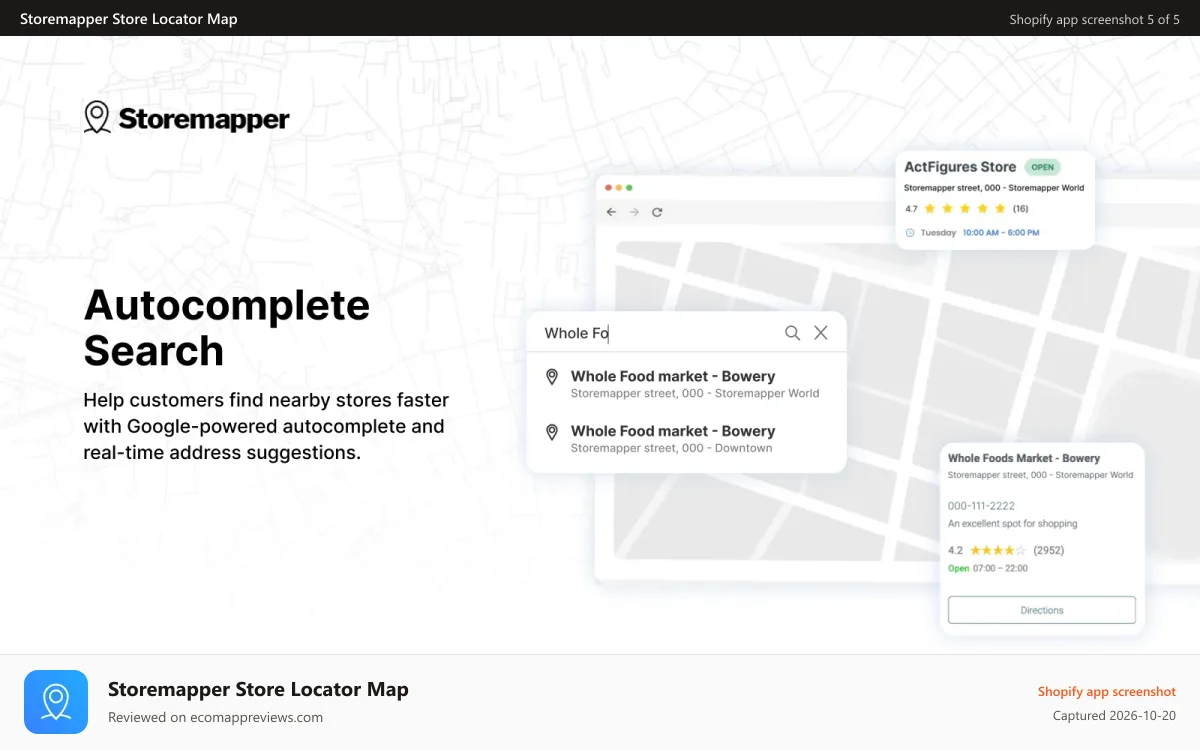This screenshot has width=1200, height=750.
Task: Click orange 'Shopify app screenshot' label
Action: [x=1107, y=691]
